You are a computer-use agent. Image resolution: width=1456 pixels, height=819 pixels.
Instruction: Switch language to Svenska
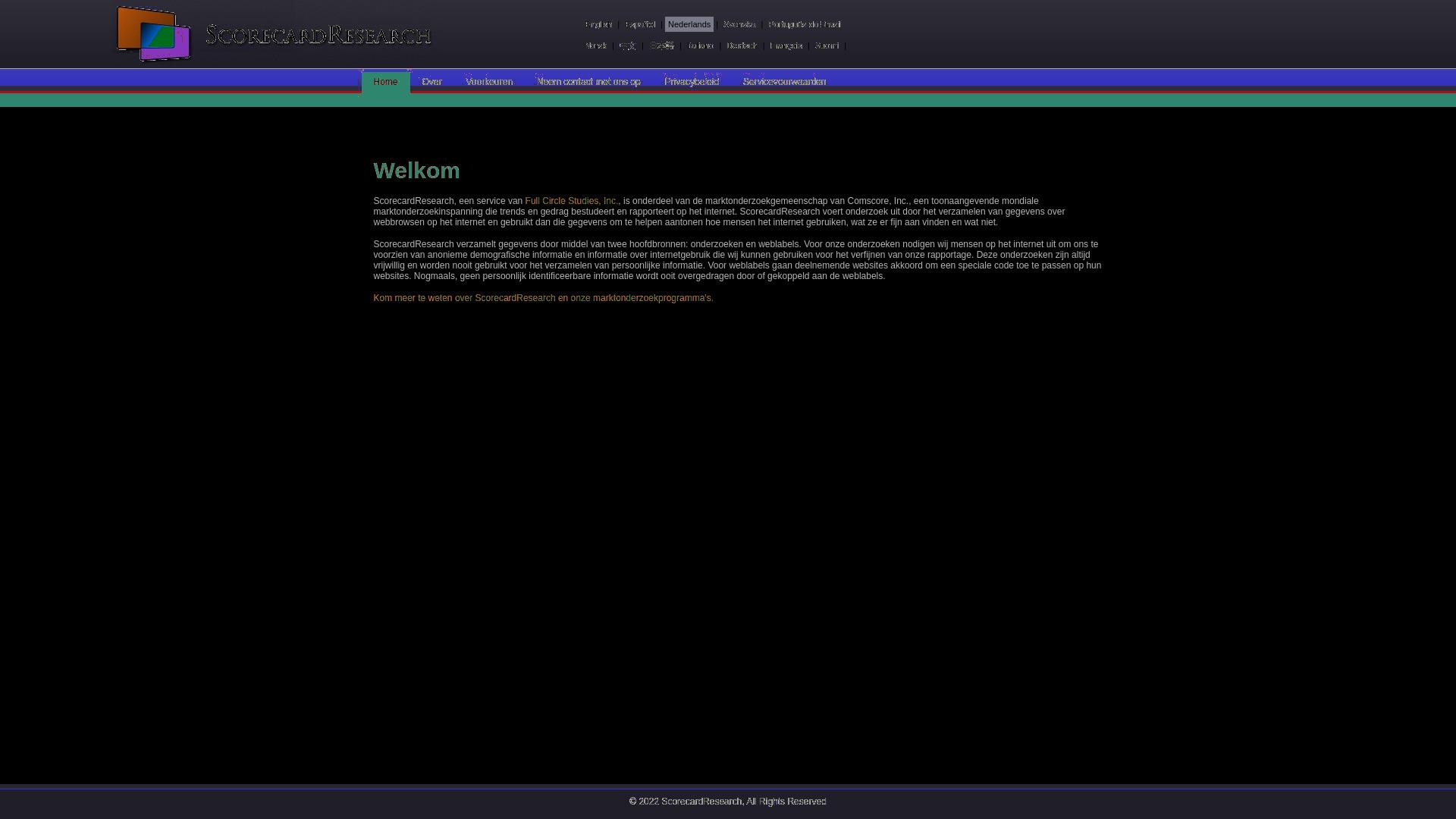pos(739,24)
